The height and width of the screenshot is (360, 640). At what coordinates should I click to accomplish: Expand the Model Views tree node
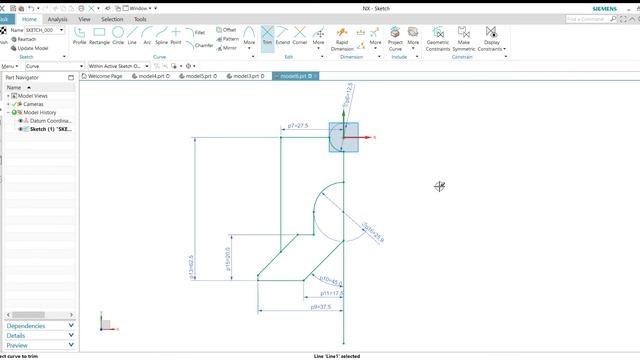click(x=8, y=96)
